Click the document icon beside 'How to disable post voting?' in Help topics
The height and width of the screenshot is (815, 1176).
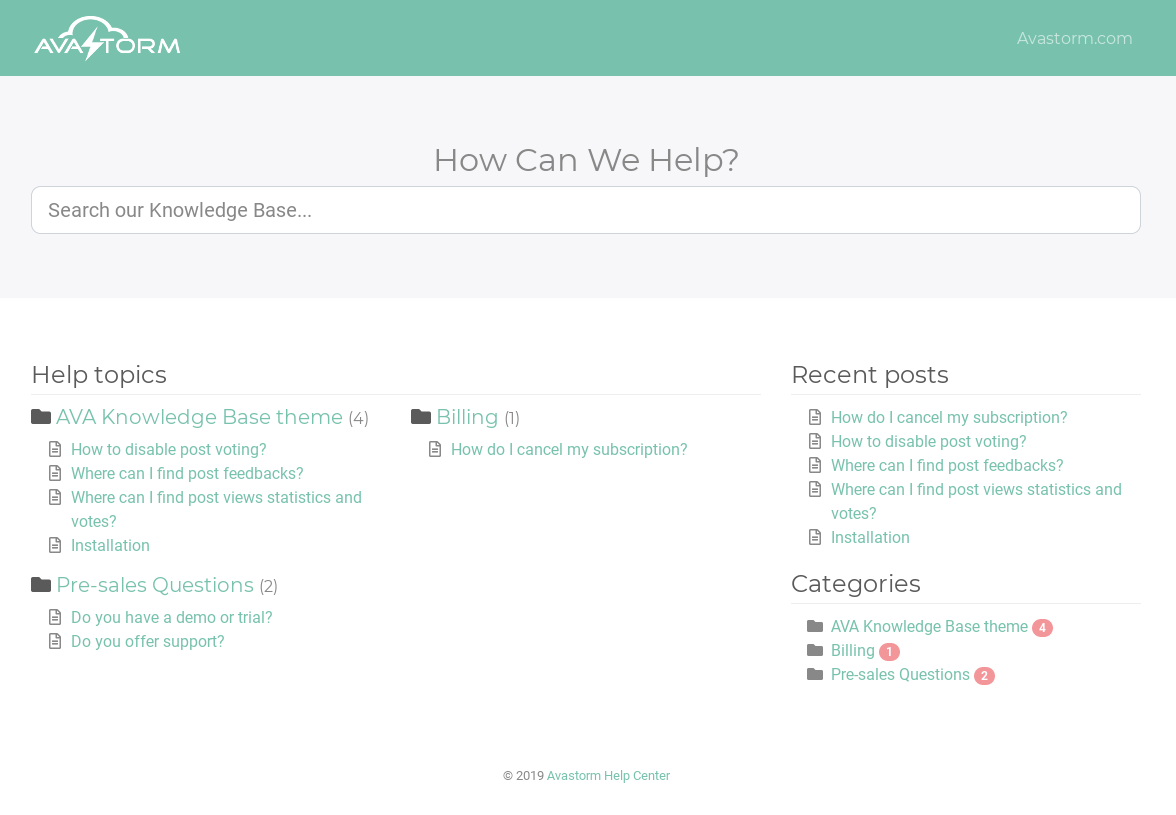55,449
